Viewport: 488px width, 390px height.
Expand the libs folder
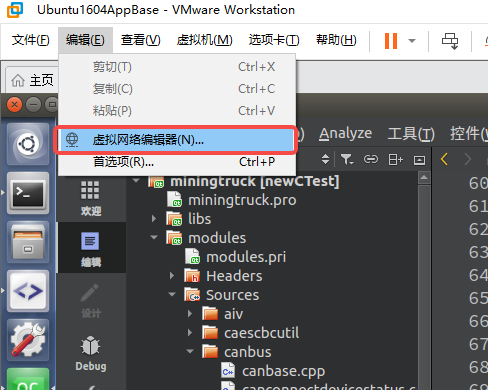click(154, 219)
